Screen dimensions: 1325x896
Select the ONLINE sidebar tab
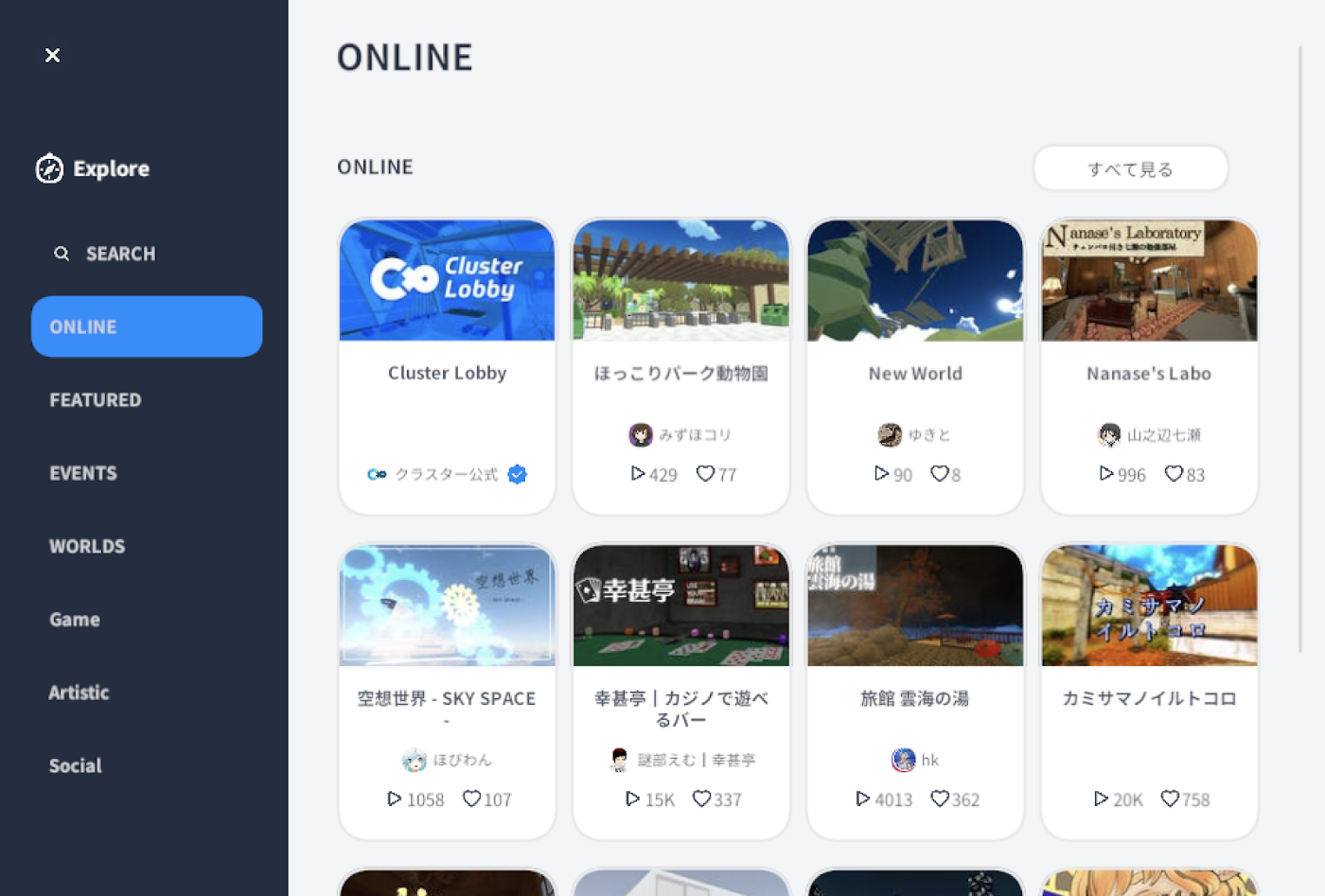(x=147, y=326)
